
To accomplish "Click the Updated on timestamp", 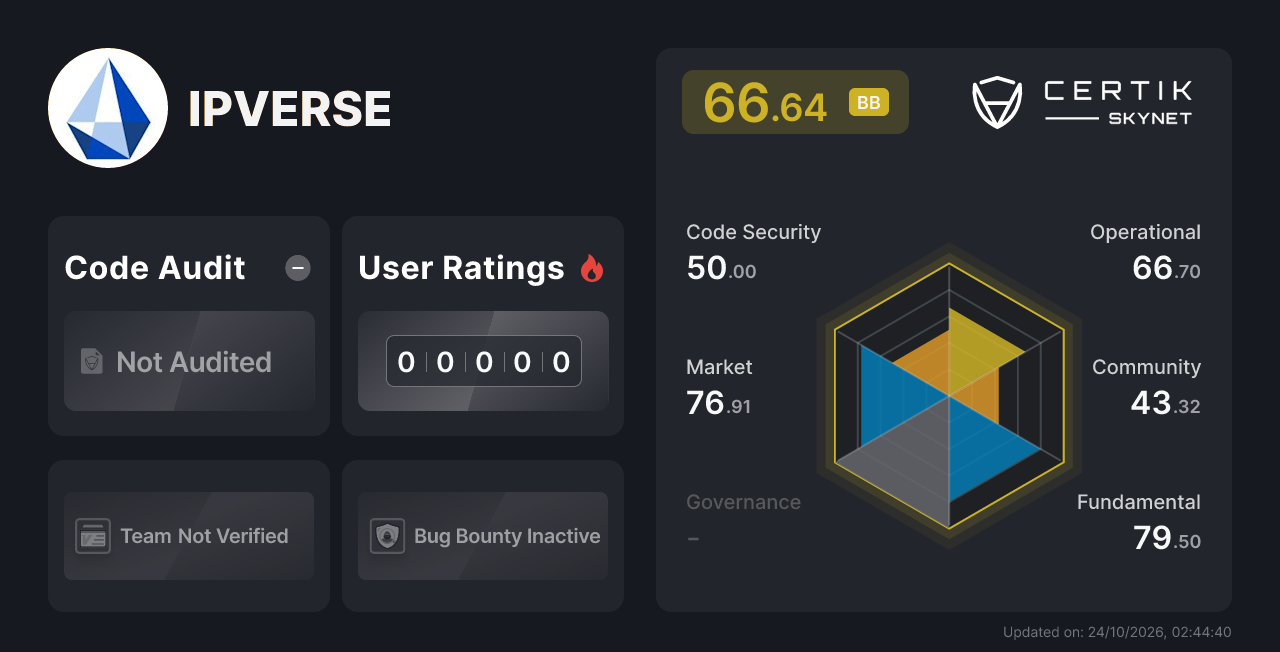I will coord(1117,632).
